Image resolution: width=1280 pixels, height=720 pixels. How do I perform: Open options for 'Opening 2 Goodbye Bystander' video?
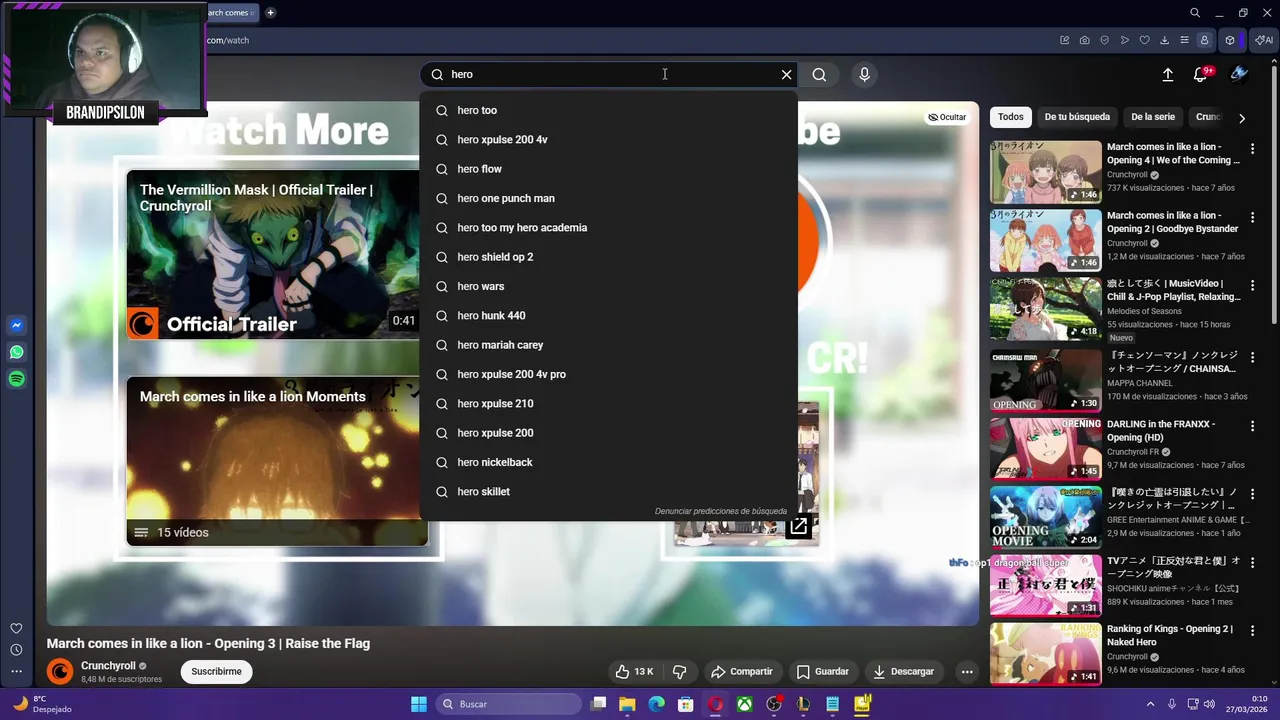(1252, 217)
